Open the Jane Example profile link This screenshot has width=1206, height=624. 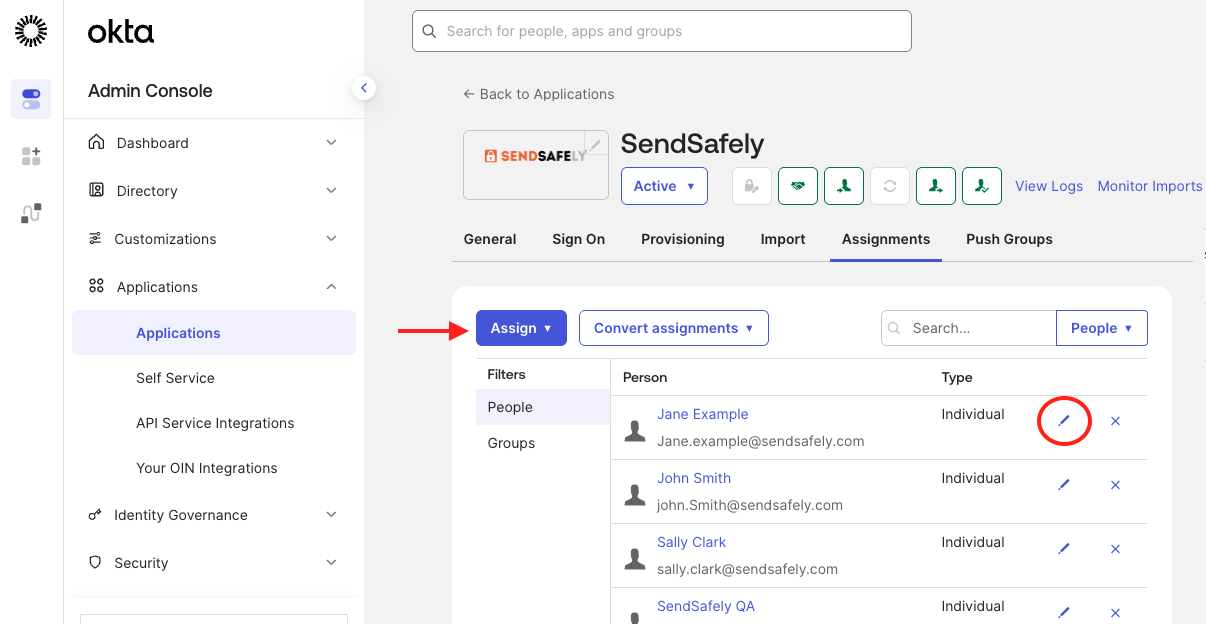click(702, 414)
